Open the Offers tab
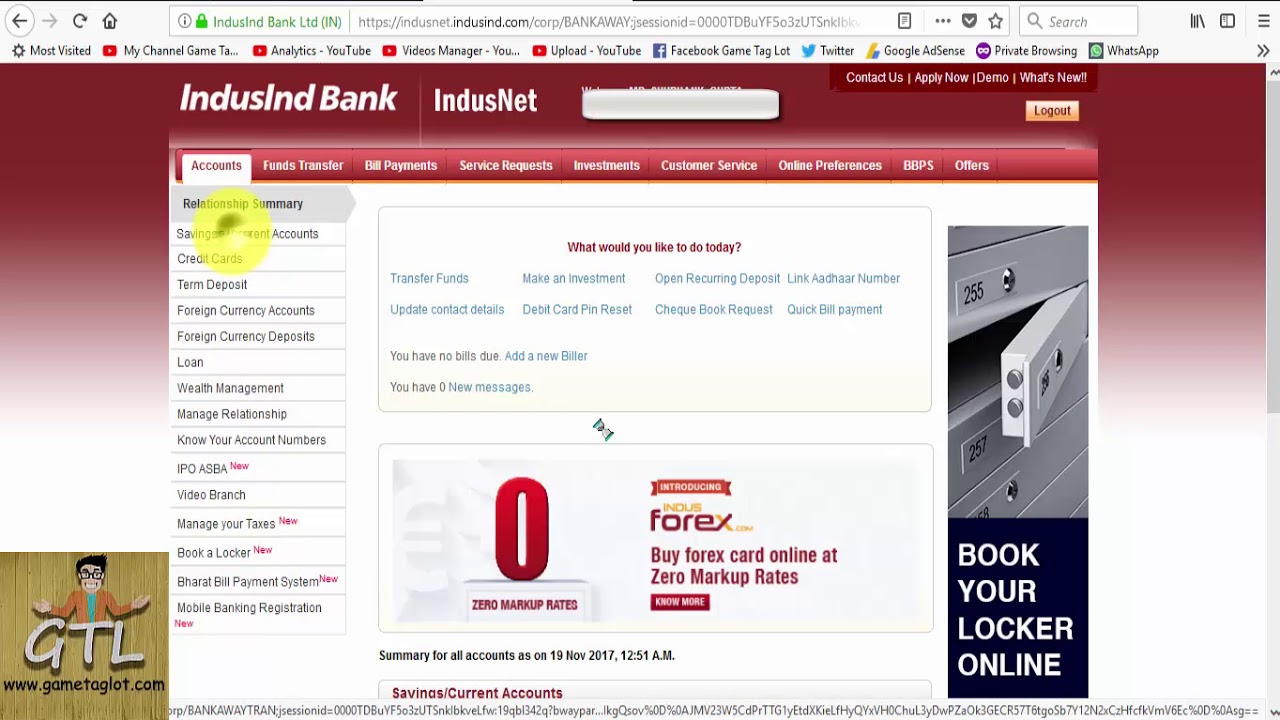Screen dimensions: 1280x720 pos(971,166)
